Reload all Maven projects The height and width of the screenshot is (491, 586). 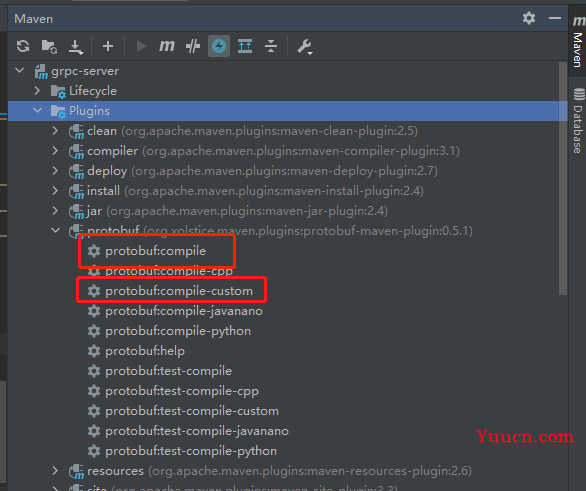(x=23, y=46)
